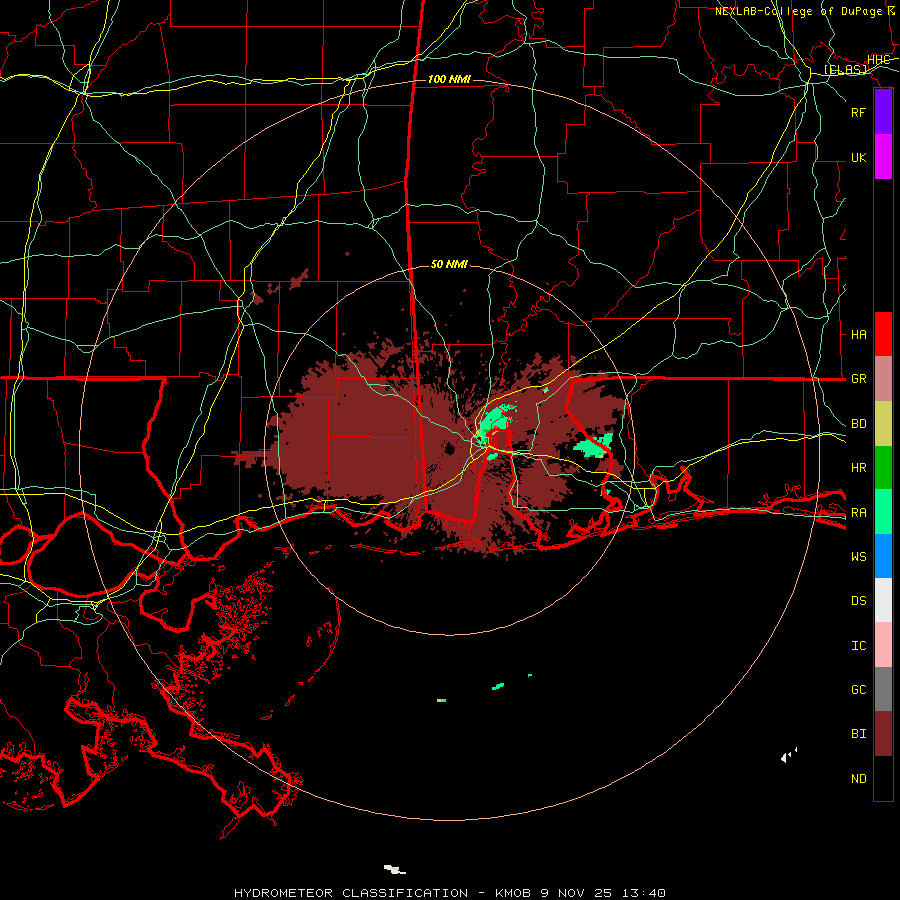Click the 13:40 timestamp
Viewport: 900px width, 900px height.
point(643,893)
